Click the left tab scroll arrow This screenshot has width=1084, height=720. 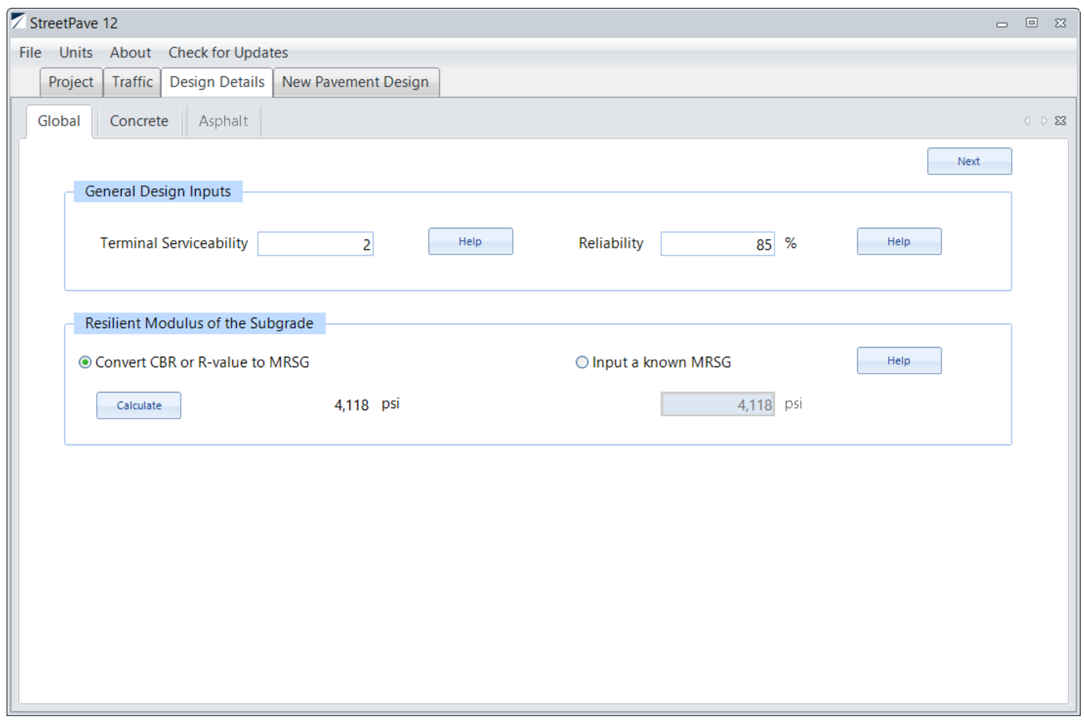pyautogui.click(x=1027, y=121)
